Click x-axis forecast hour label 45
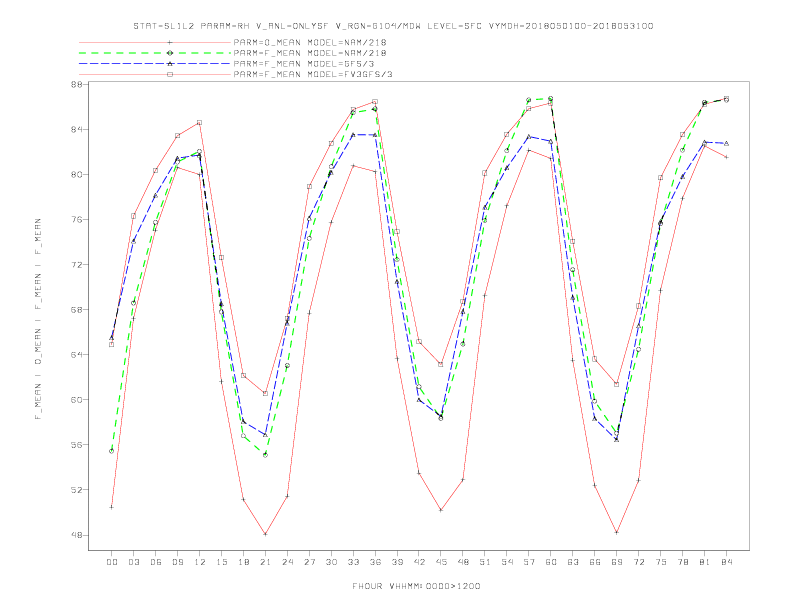 441,562
